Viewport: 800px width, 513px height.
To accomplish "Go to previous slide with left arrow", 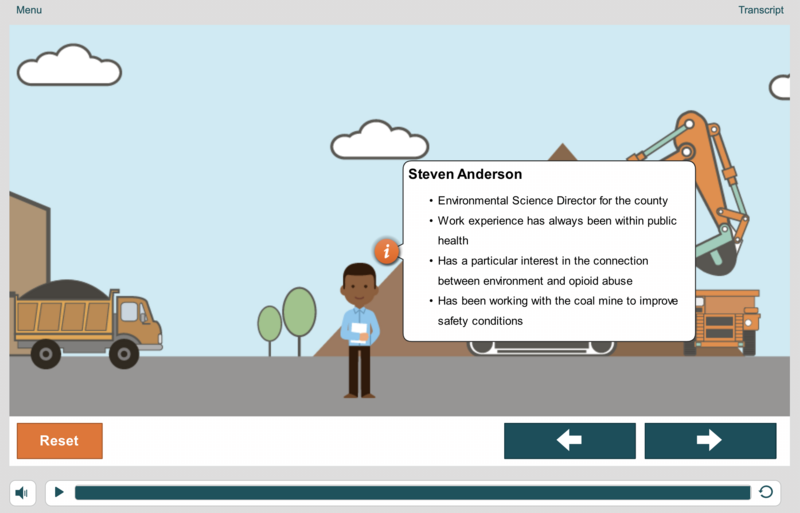I will point(569,441).
